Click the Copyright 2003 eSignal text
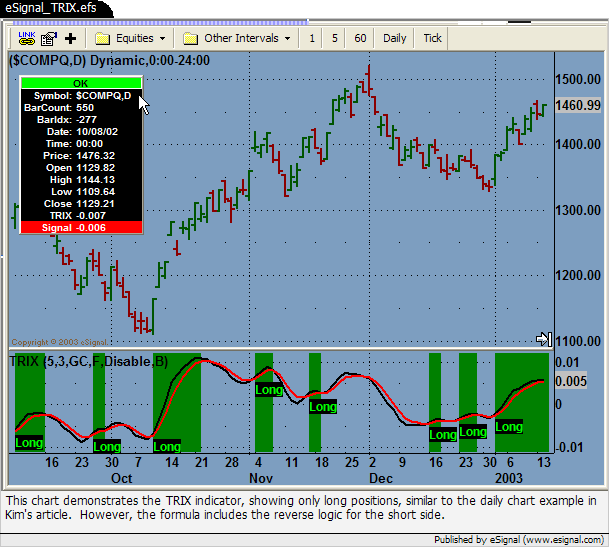Viewport: 609px width, 547px height. (x=59, y=342)
